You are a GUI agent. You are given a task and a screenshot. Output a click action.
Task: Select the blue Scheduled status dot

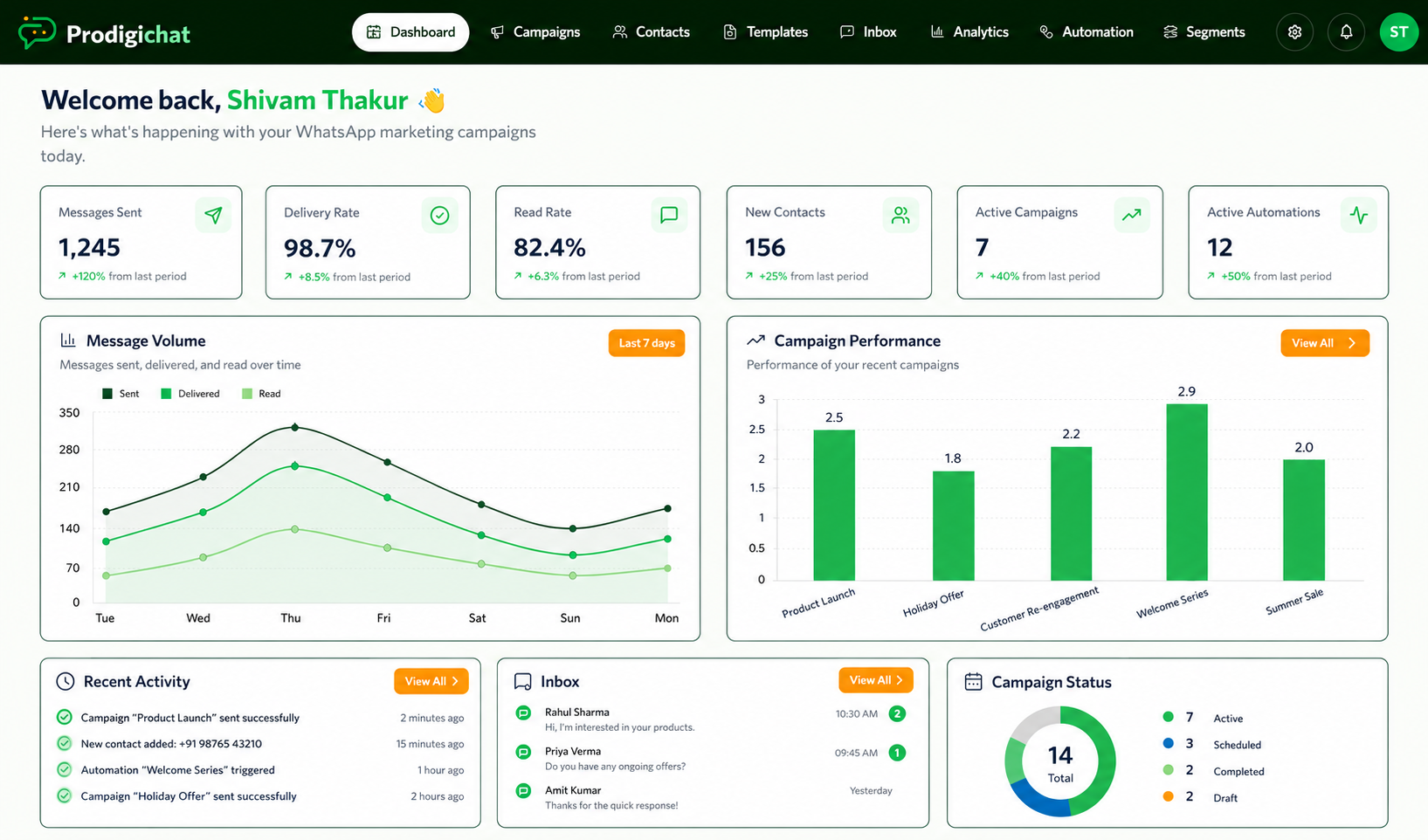click(x=1168, y=743)
